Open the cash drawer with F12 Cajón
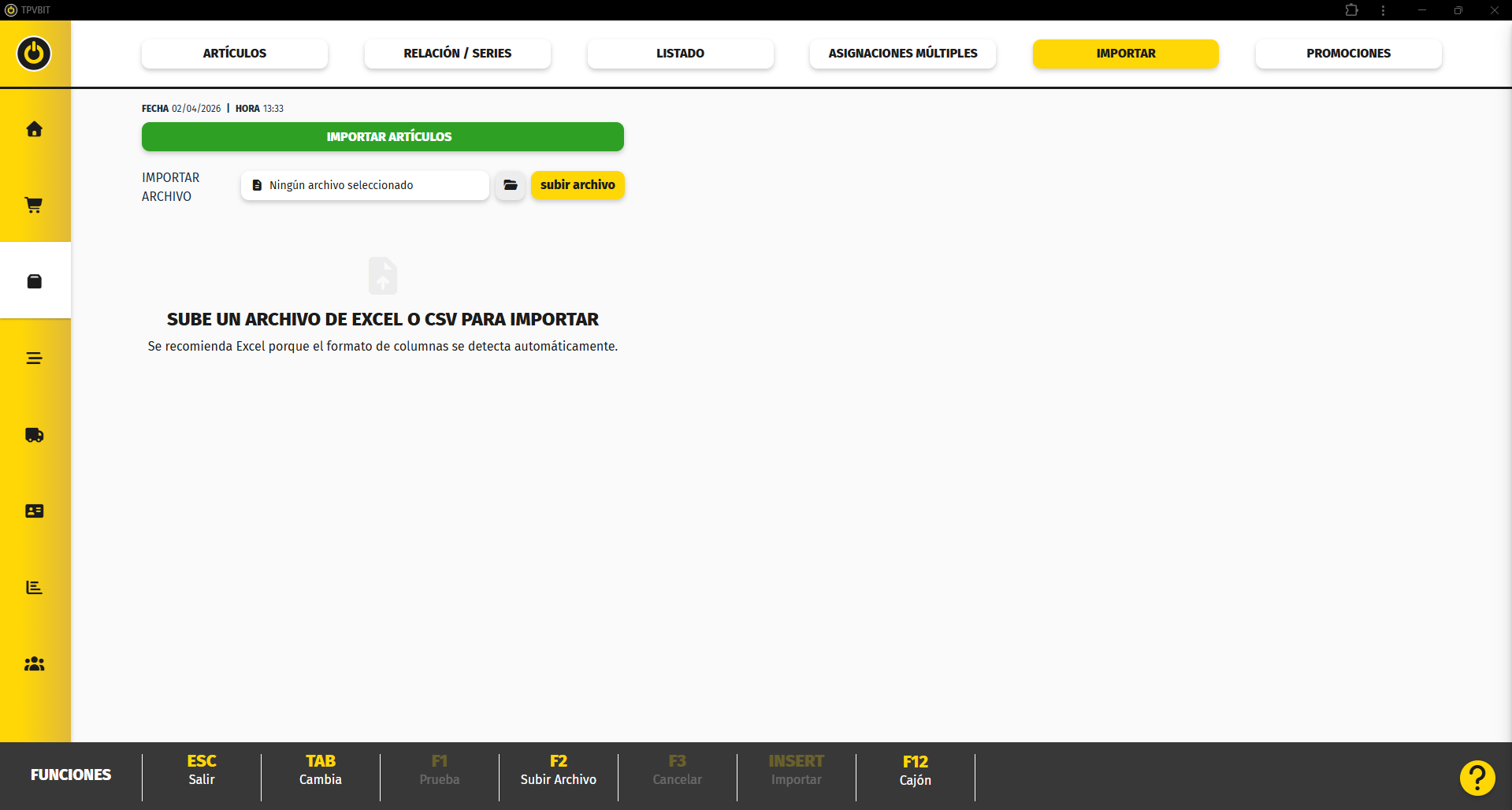 (x=915, y=771)
